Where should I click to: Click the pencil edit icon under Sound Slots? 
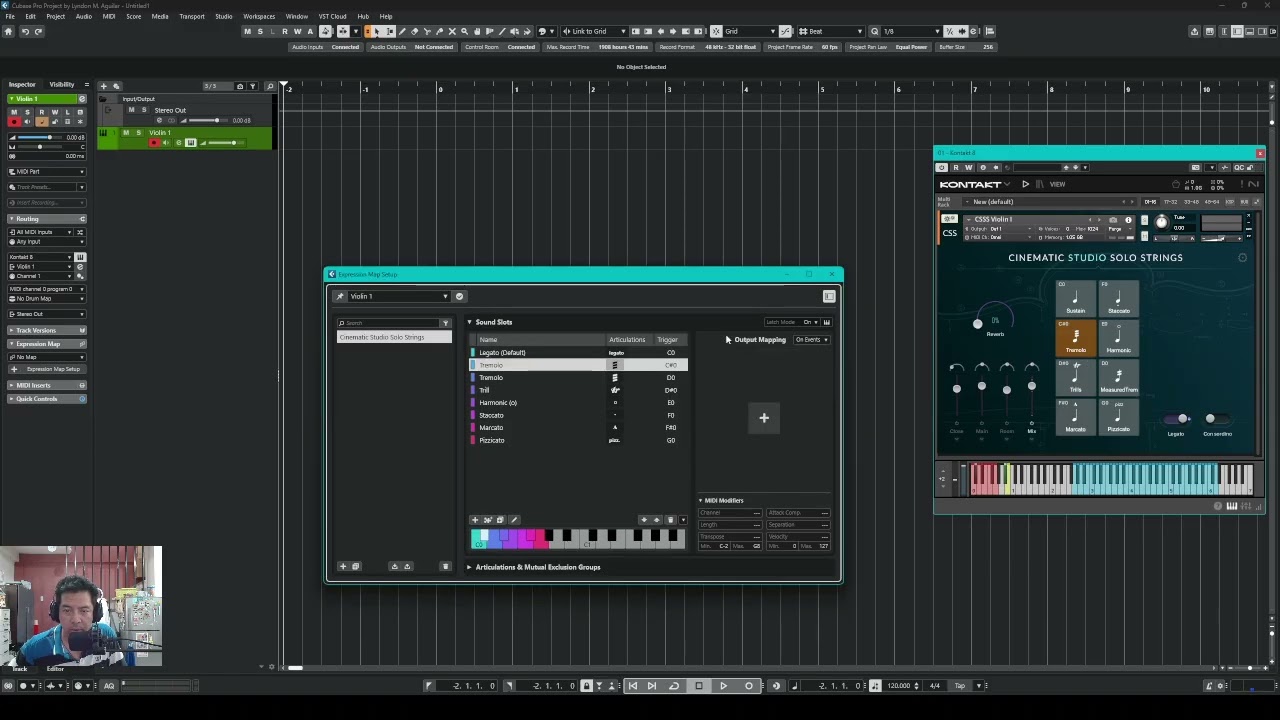[x=514, y=520]
